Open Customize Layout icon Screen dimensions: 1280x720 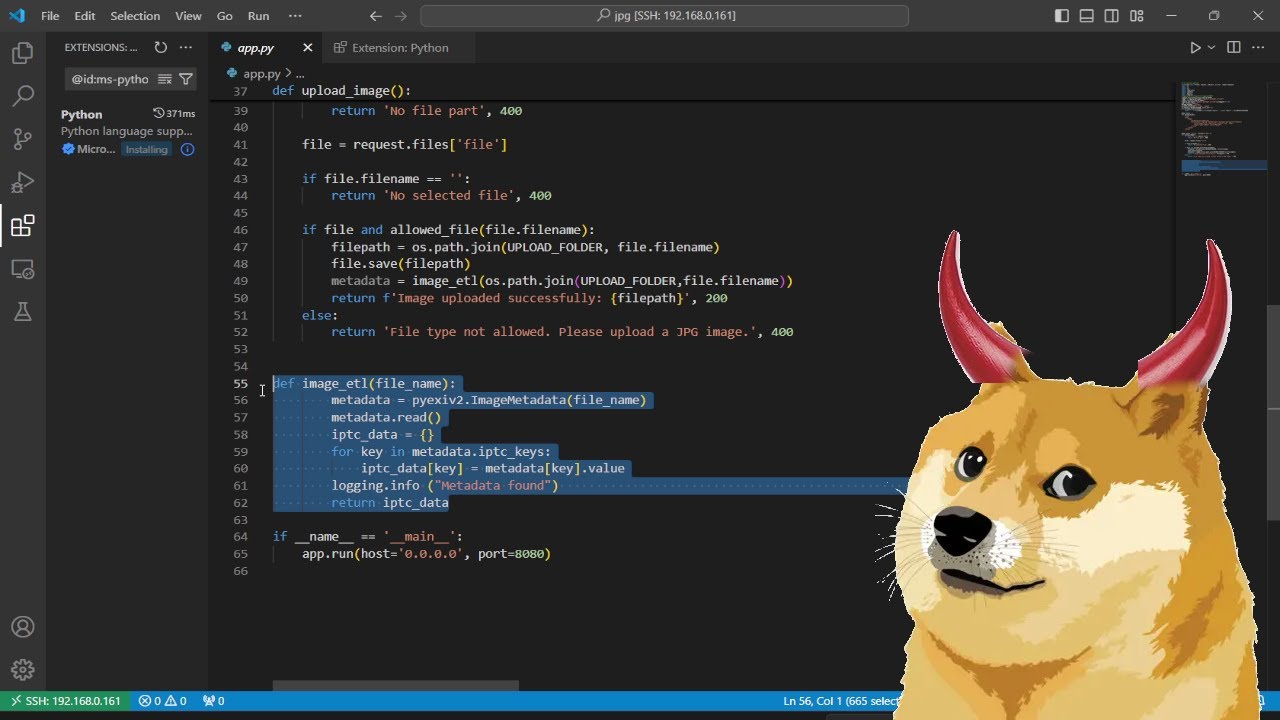(x=1137, y=16)
